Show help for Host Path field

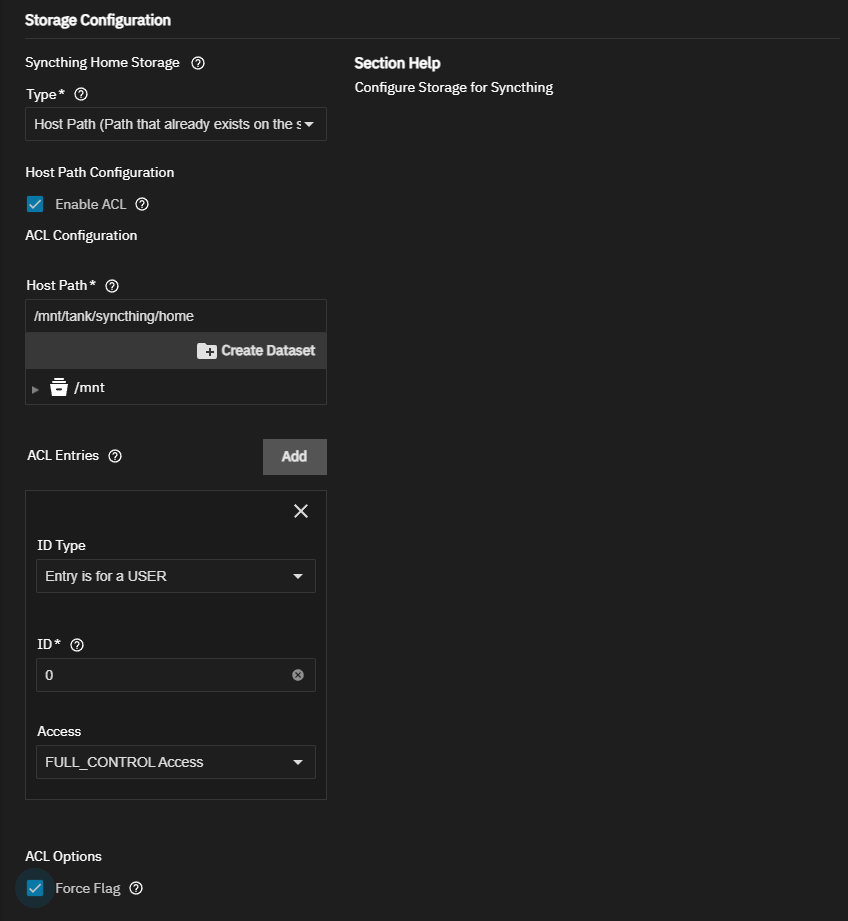[112, 286]
